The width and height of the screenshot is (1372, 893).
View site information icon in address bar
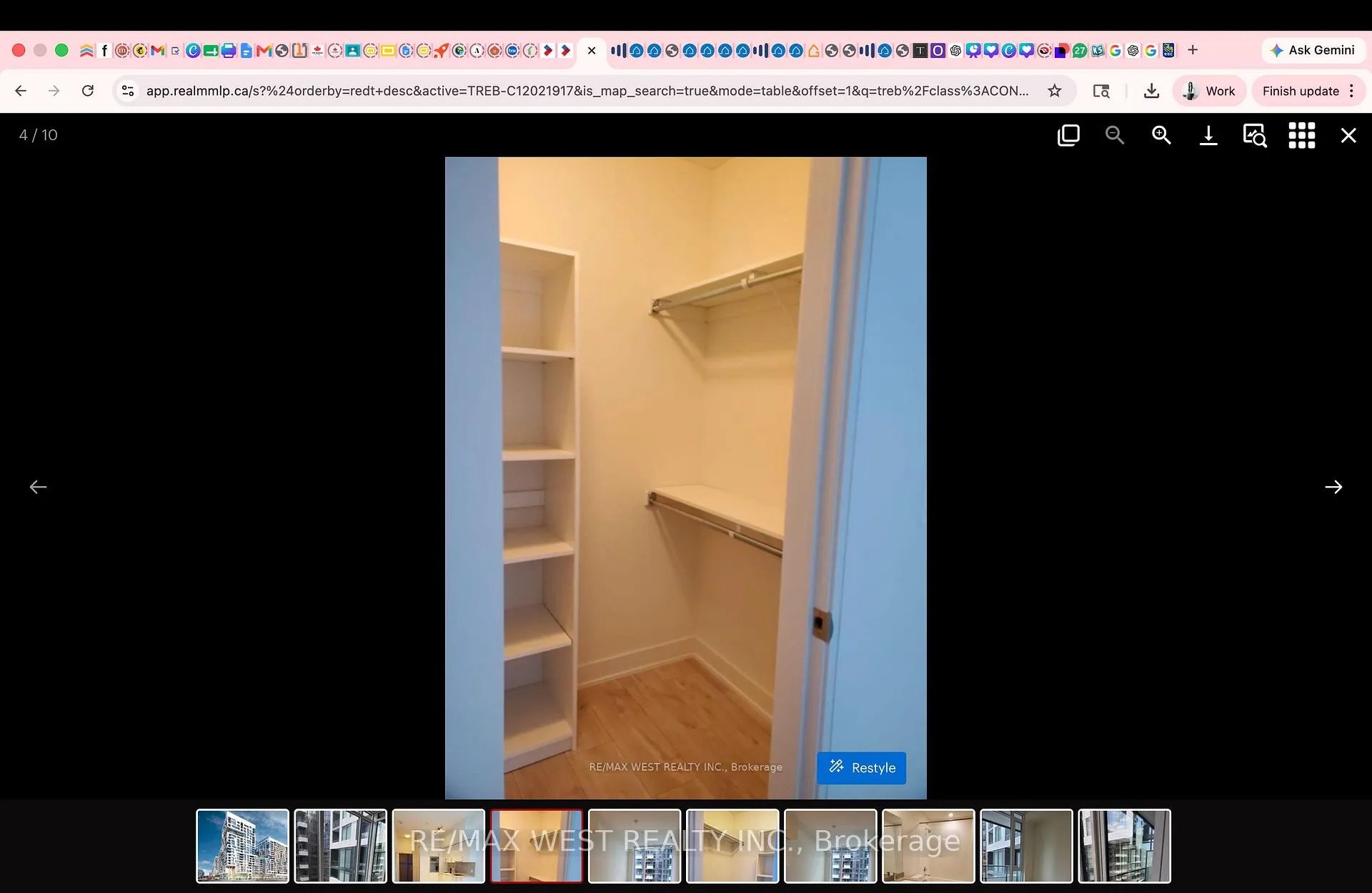tap(128, 91)
